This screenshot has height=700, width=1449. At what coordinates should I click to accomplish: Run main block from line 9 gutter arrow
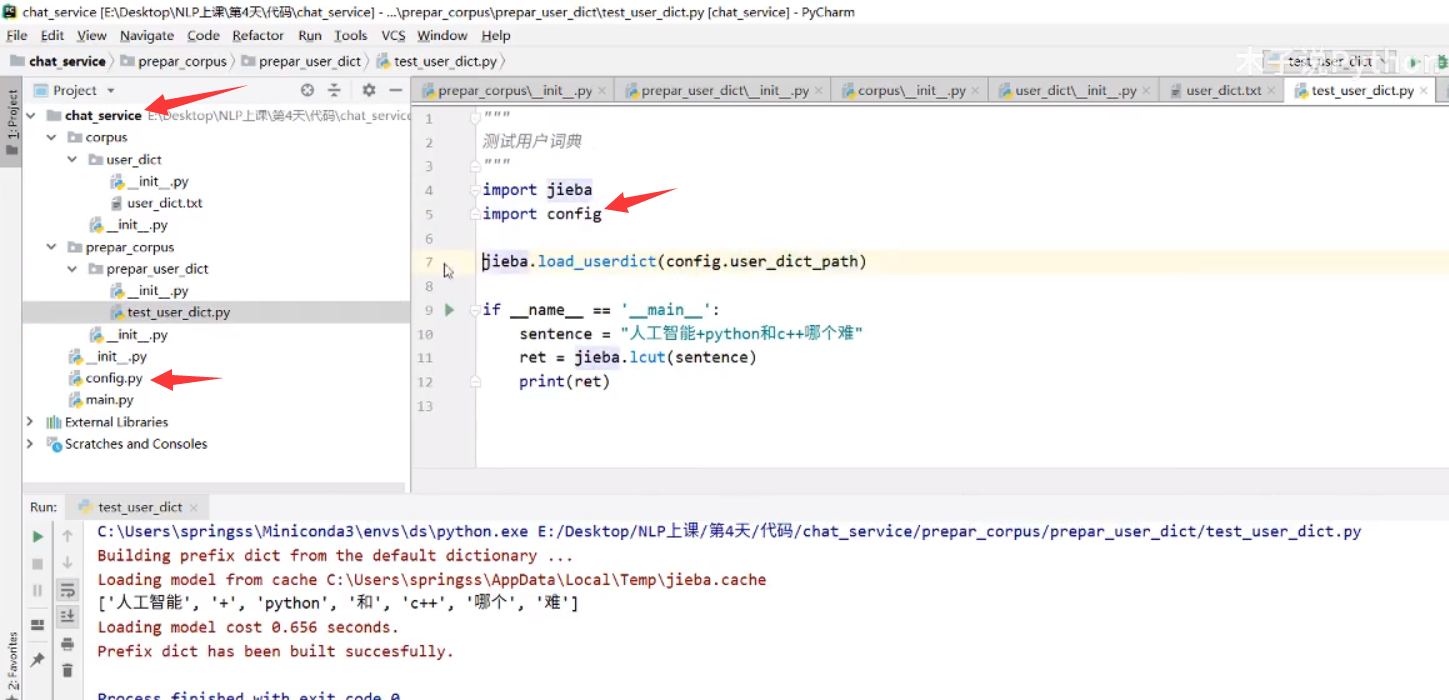tap(449, 310)
